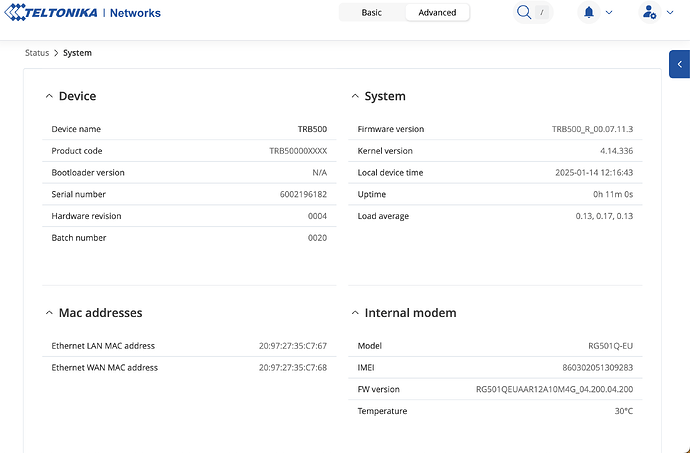Collapse the Mac addresses section
Screen dimensions: 690x453
pyautogui.click(x=49, y=313)
